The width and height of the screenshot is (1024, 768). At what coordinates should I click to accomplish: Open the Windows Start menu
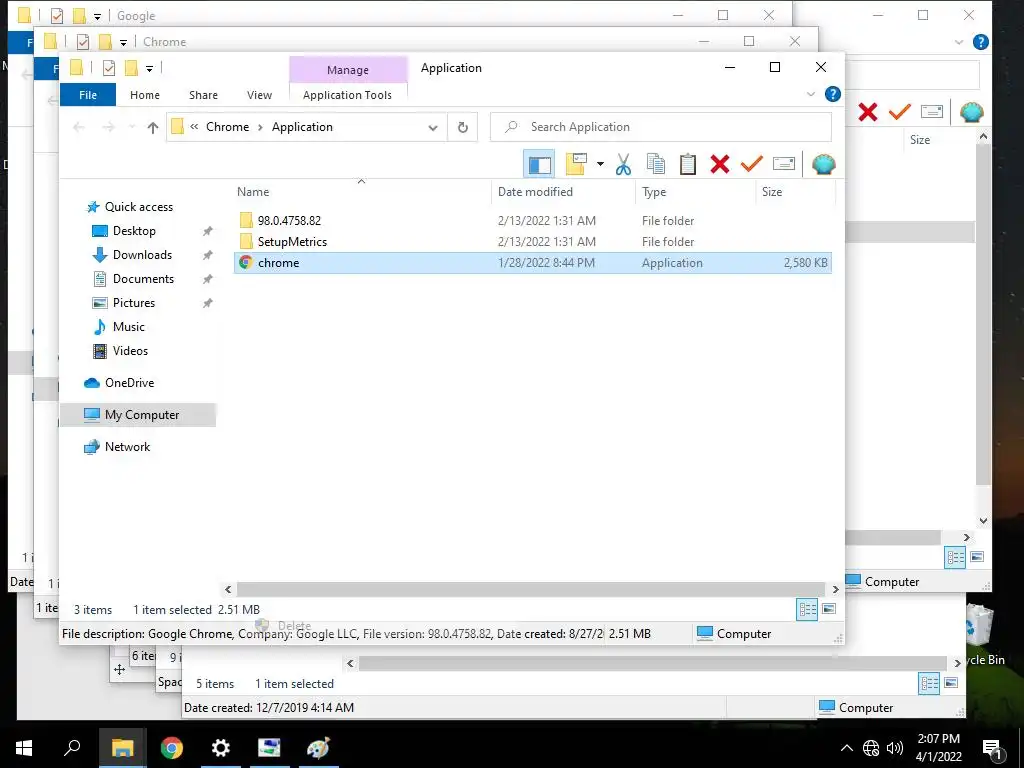click(x=24, y=748)
